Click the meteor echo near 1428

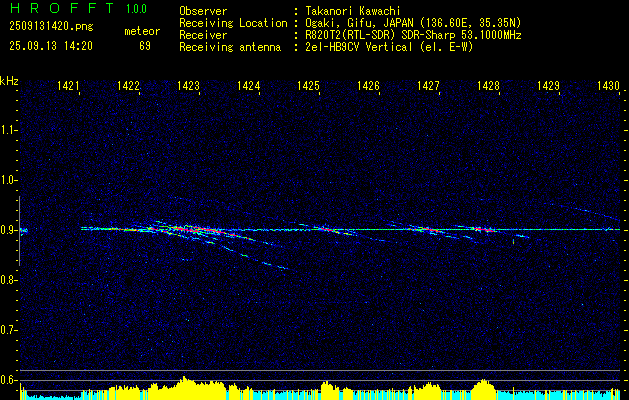point(485,230)
